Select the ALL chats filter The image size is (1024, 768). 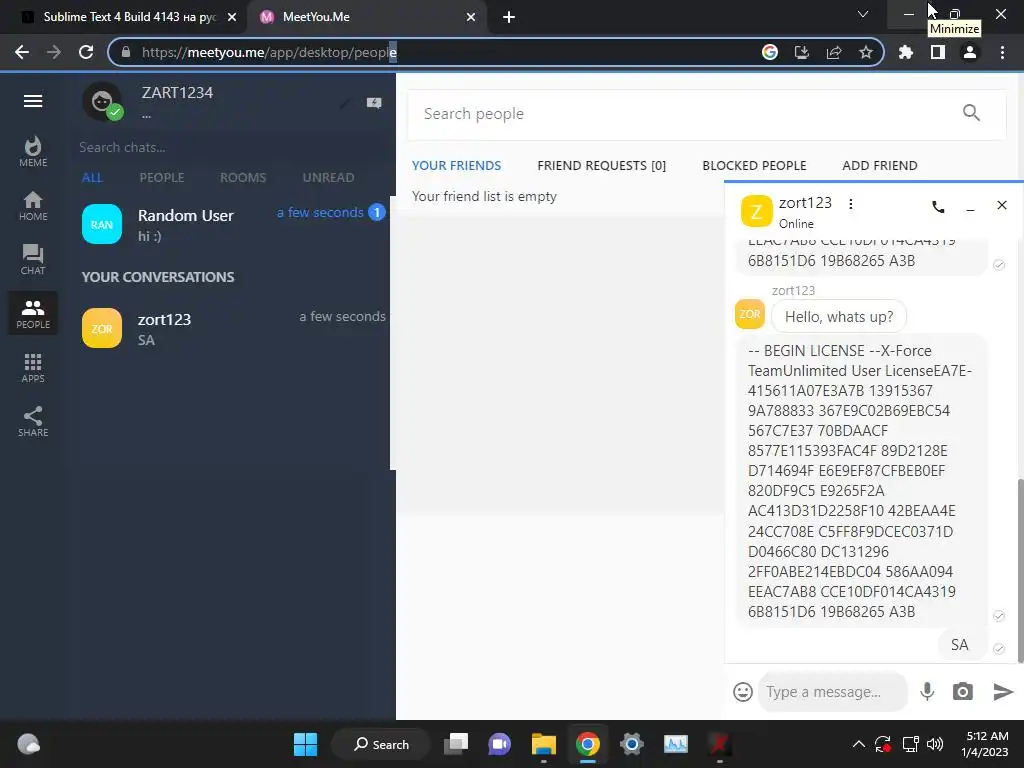[x=92, y=178]
